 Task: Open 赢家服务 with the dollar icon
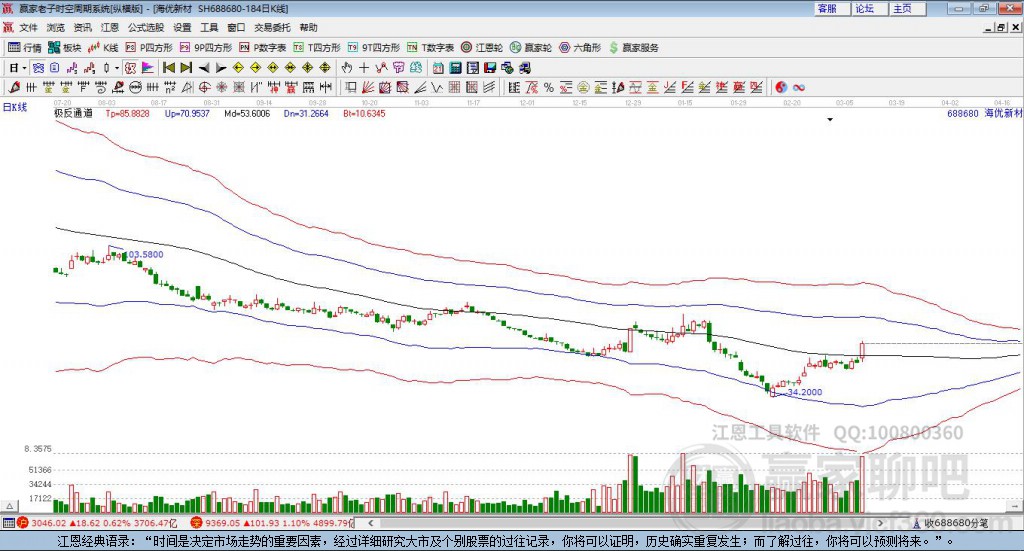point(633,48)
